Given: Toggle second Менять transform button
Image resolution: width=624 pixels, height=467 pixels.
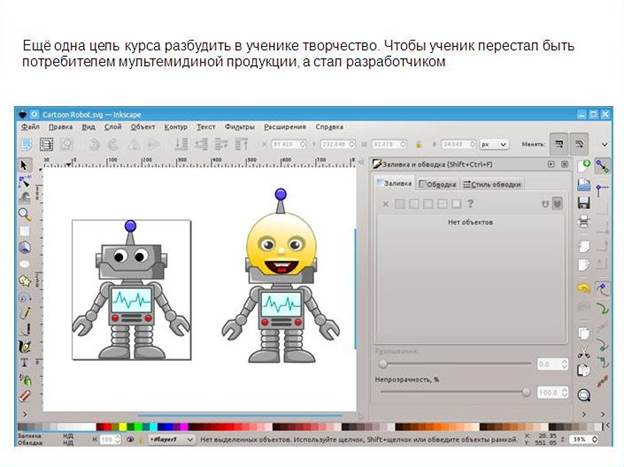Looking at the screenshot, I should coord(579,144).
